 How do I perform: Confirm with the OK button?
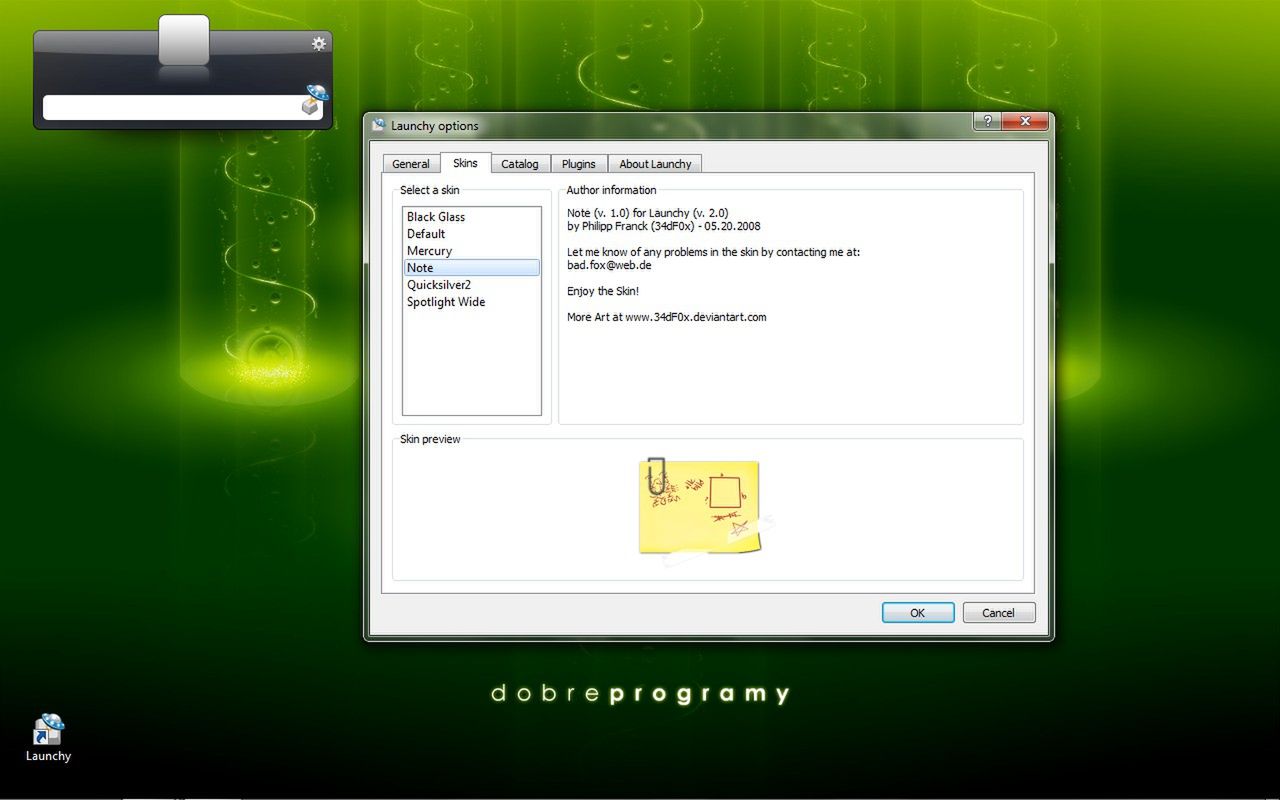point(918,613)
